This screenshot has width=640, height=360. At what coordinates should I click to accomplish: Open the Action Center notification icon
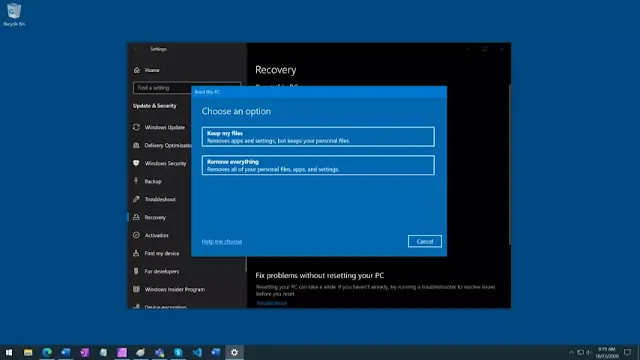point(628,352)
